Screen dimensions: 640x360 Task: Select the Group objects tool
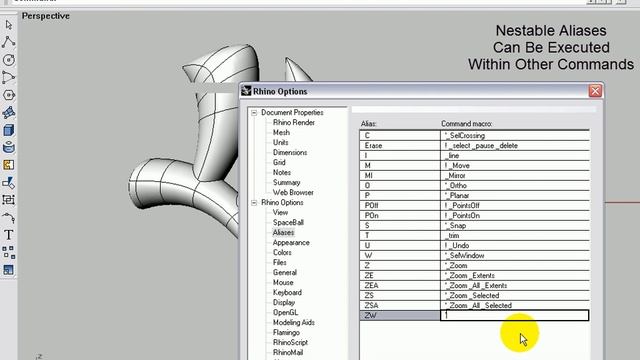[9, 200]
